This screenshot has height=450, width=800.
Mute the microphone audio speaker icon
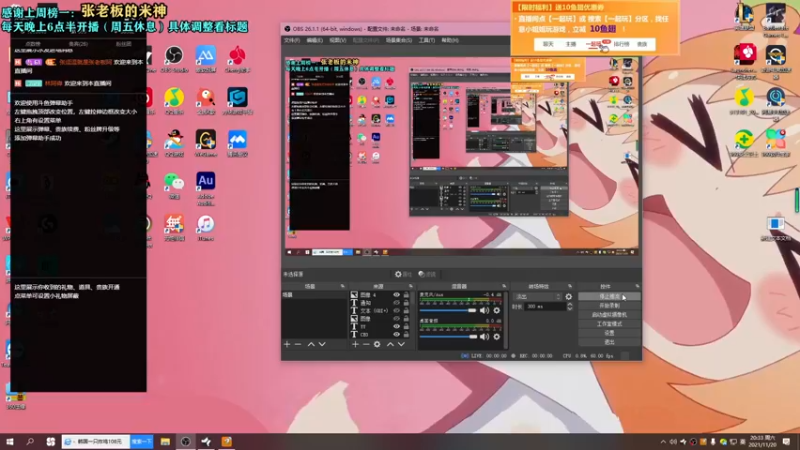coord(484,310)
